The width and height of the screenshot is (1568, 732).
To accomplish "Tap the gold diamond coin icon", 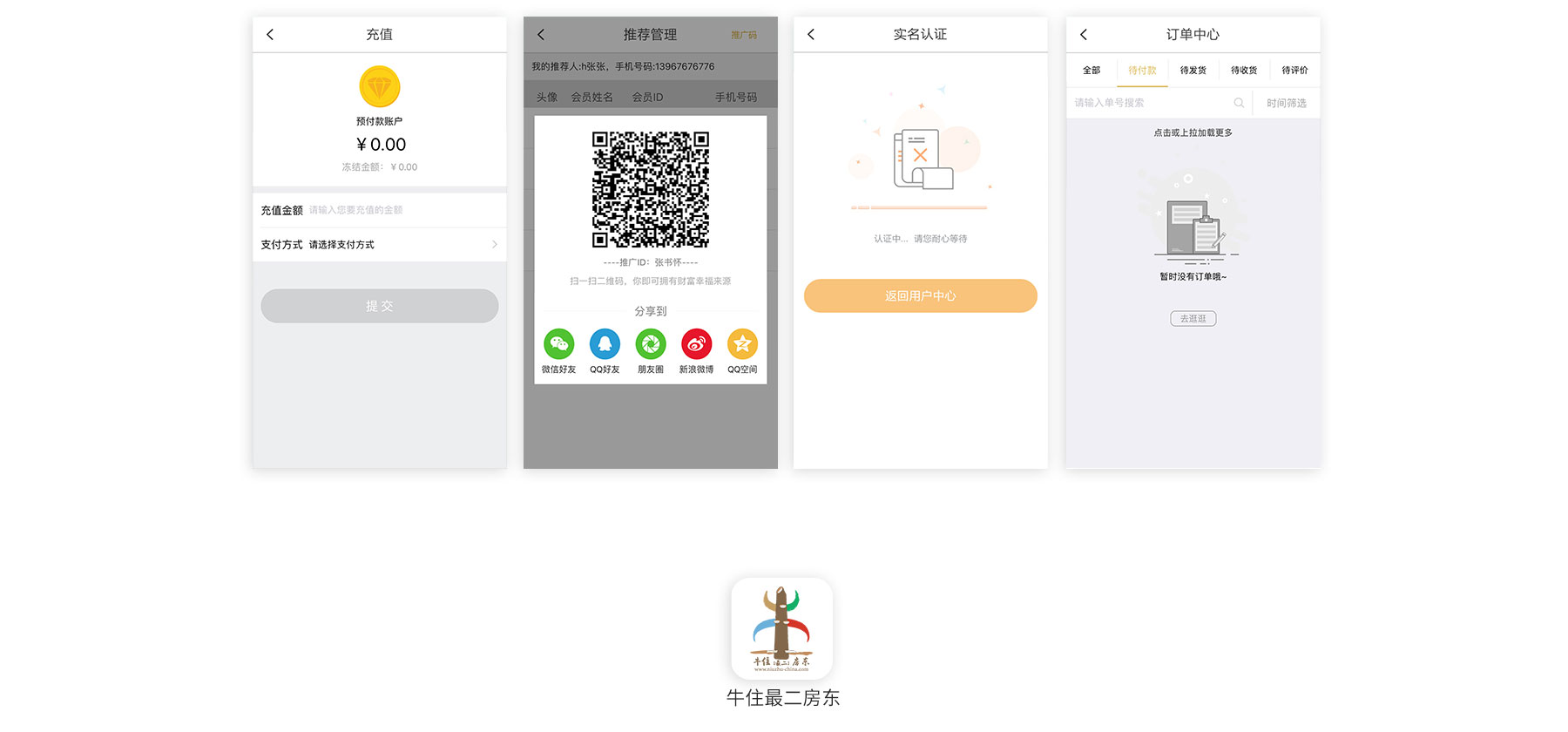I will pos(380,87).
